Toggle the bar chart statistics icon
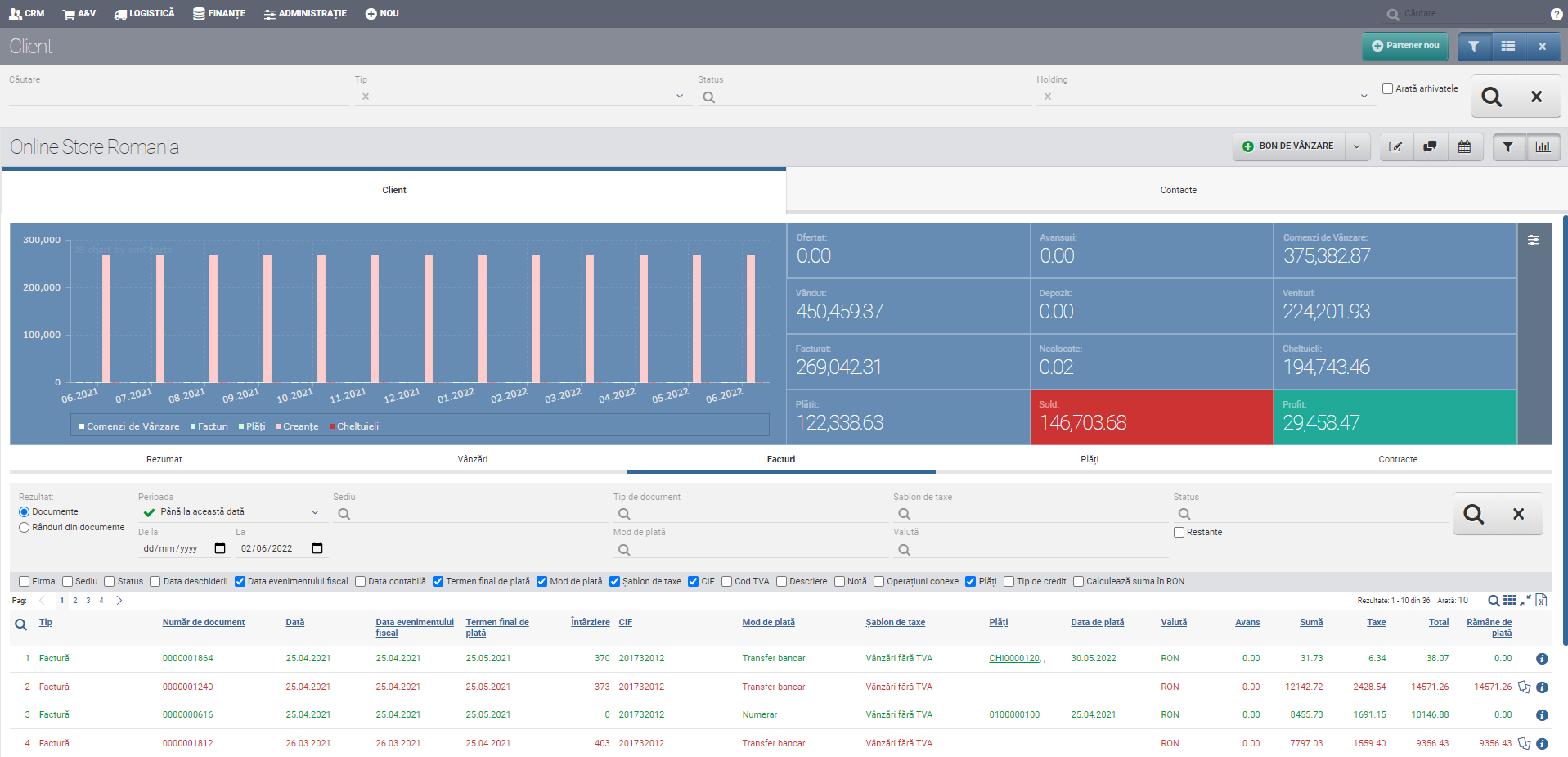 click(x=1543, y=146)
